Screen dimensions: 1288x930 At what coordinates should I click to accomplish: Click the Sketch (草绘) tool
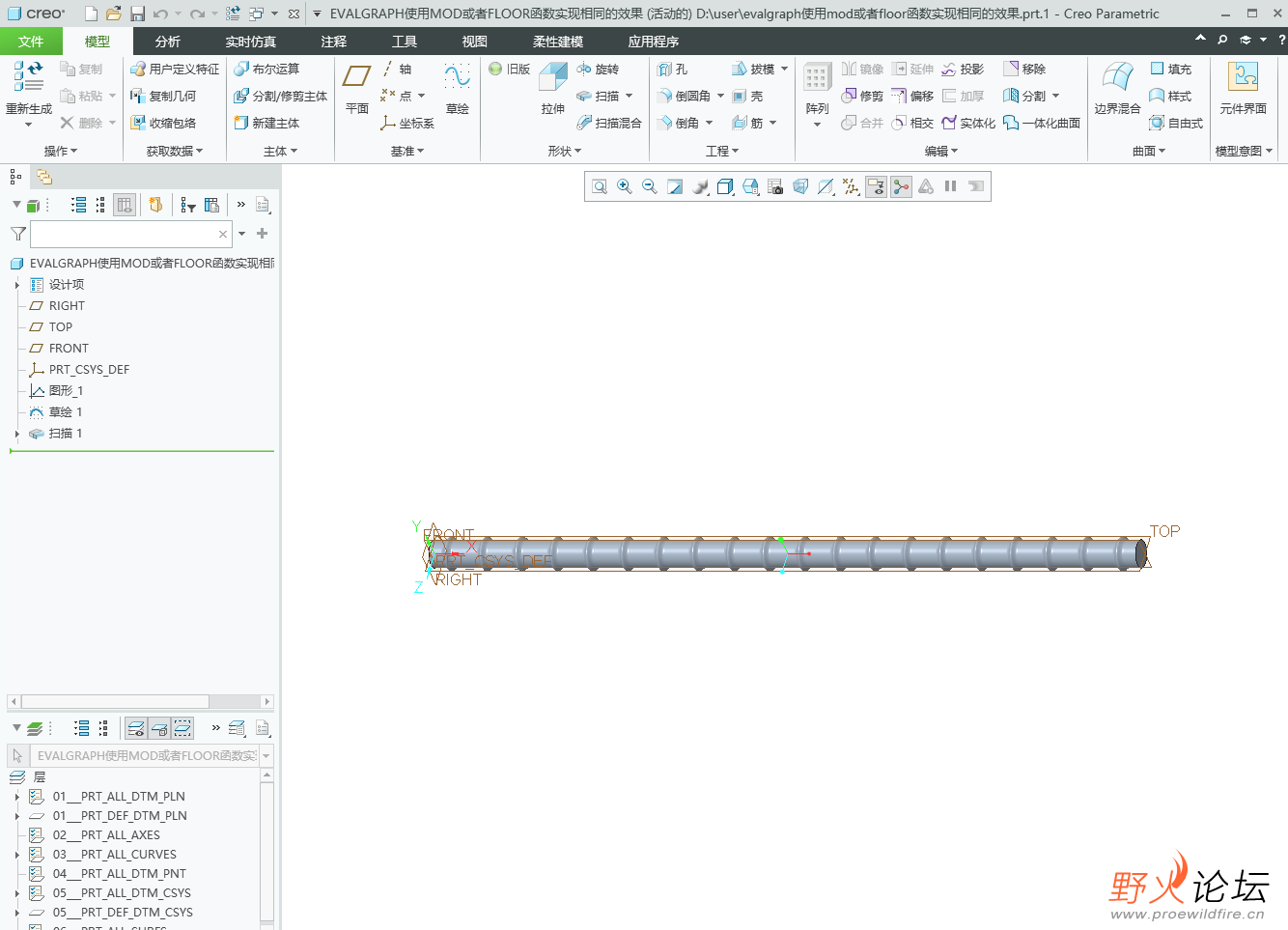(458, 89)
